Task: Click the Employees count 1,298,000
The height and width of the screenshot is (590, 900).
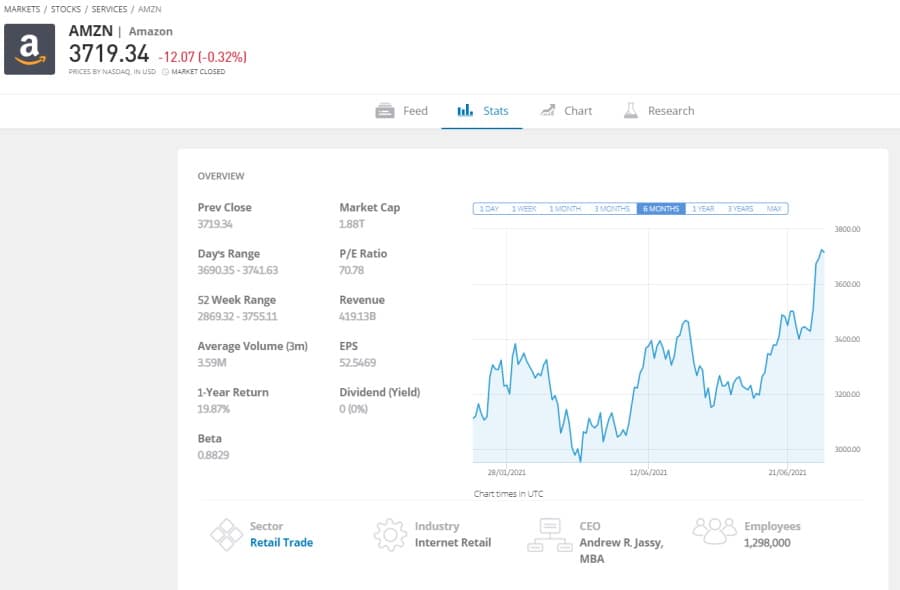Action: [x=767, y=542]
